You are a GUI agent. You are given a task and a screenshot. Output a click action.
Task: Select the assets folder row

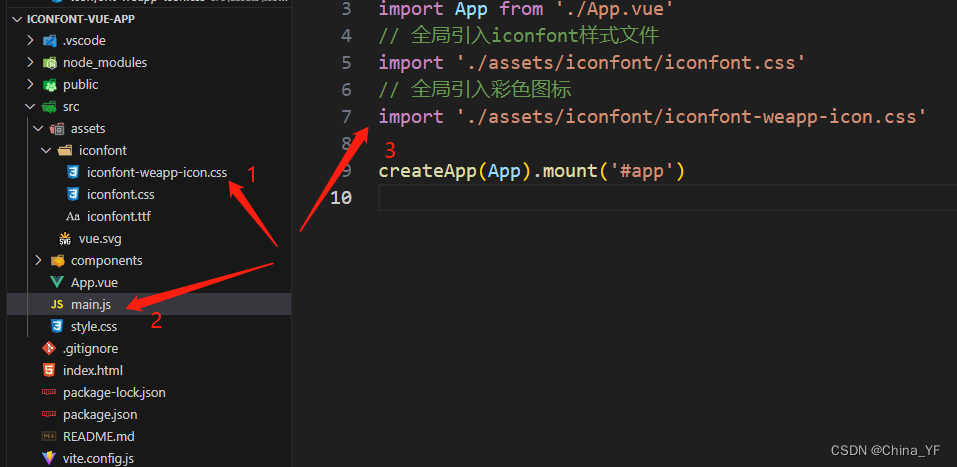149,129
